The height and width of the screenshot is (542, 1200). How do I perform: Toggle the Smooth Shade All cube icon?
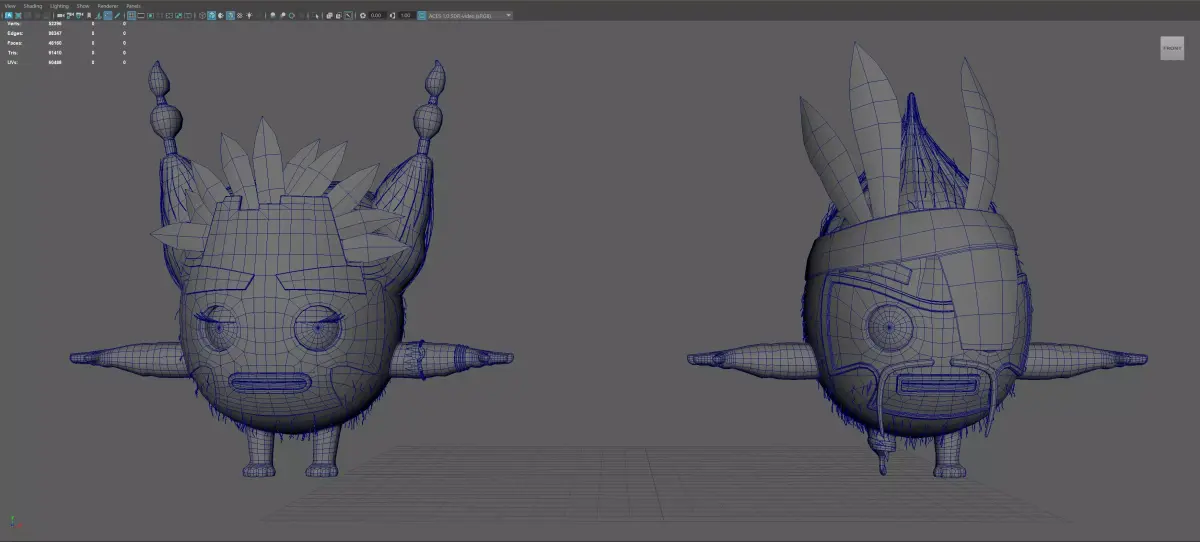[x=211, y=16]
